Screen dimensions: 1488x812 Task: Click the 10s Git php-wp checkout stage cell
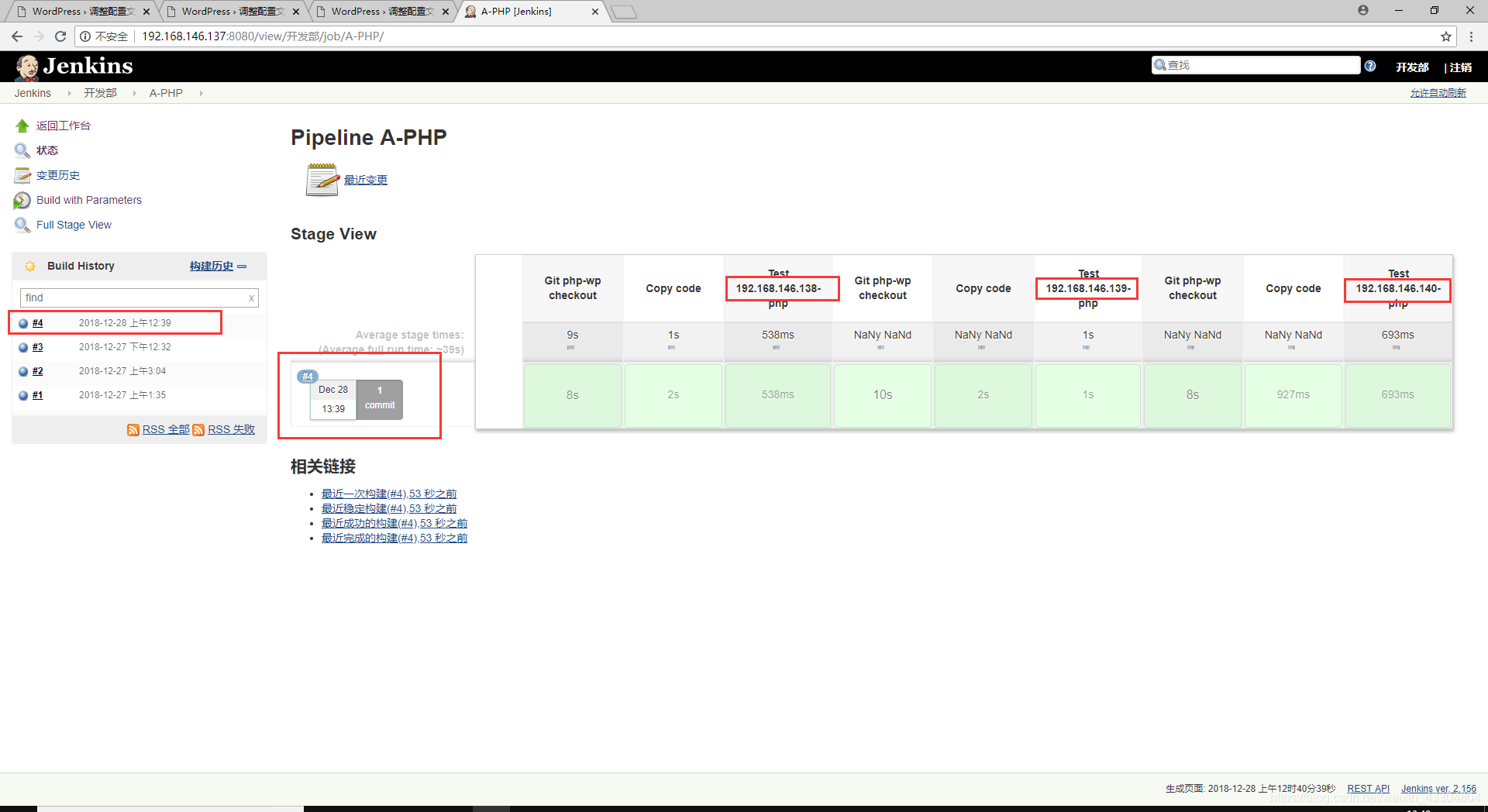883,395
